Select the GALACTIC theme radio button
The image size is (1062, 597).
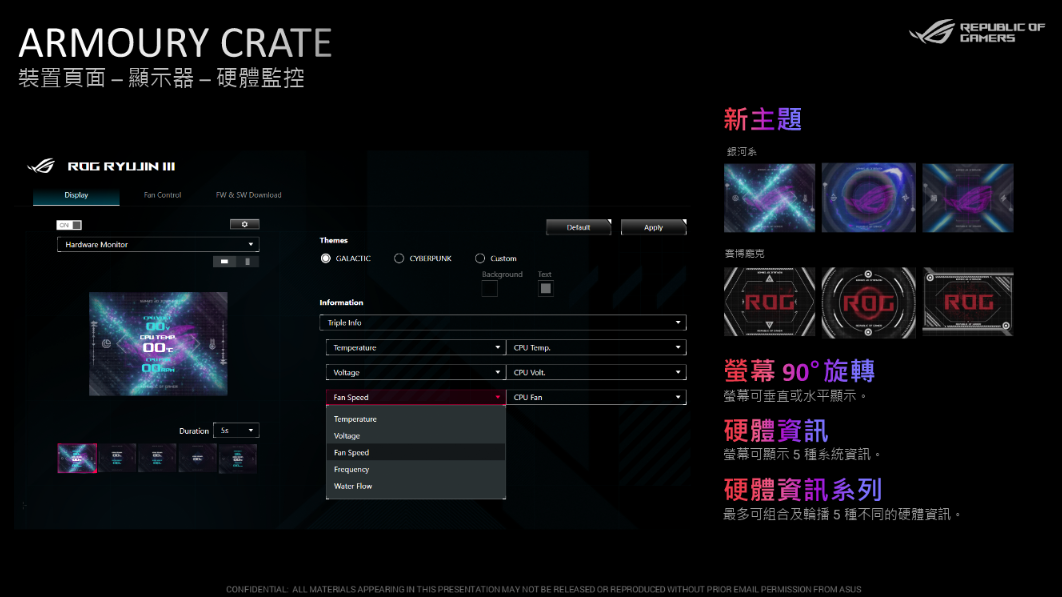[326, 258]
